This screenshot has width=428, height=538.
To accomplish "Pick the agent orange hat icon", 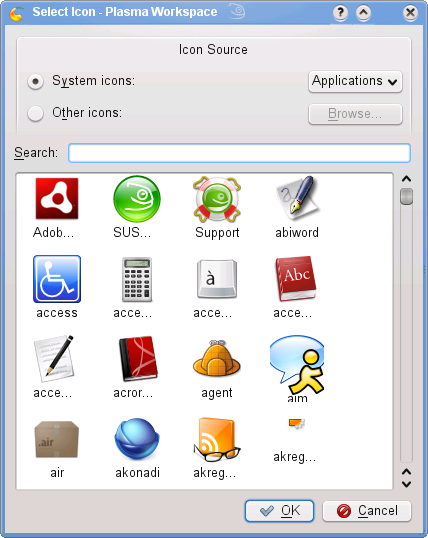I will point(217,358).
